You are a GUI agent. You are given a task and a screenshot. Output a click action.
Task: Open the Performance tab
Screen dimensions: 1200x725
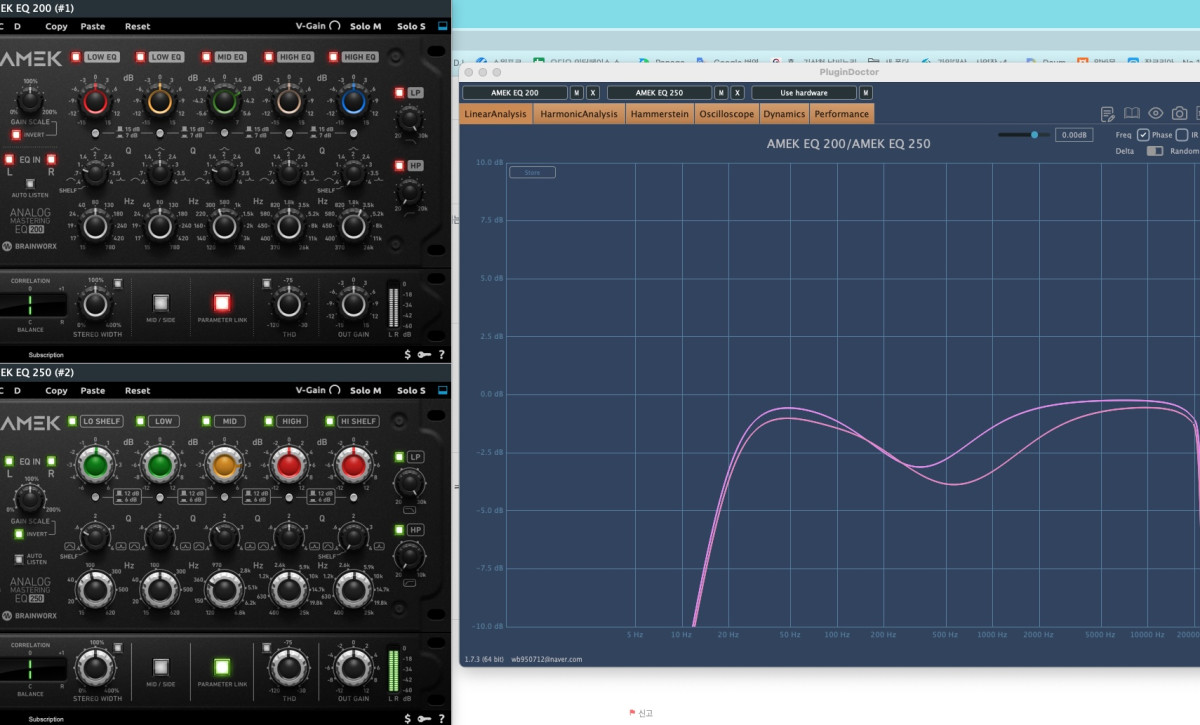(x=842, y=114)
